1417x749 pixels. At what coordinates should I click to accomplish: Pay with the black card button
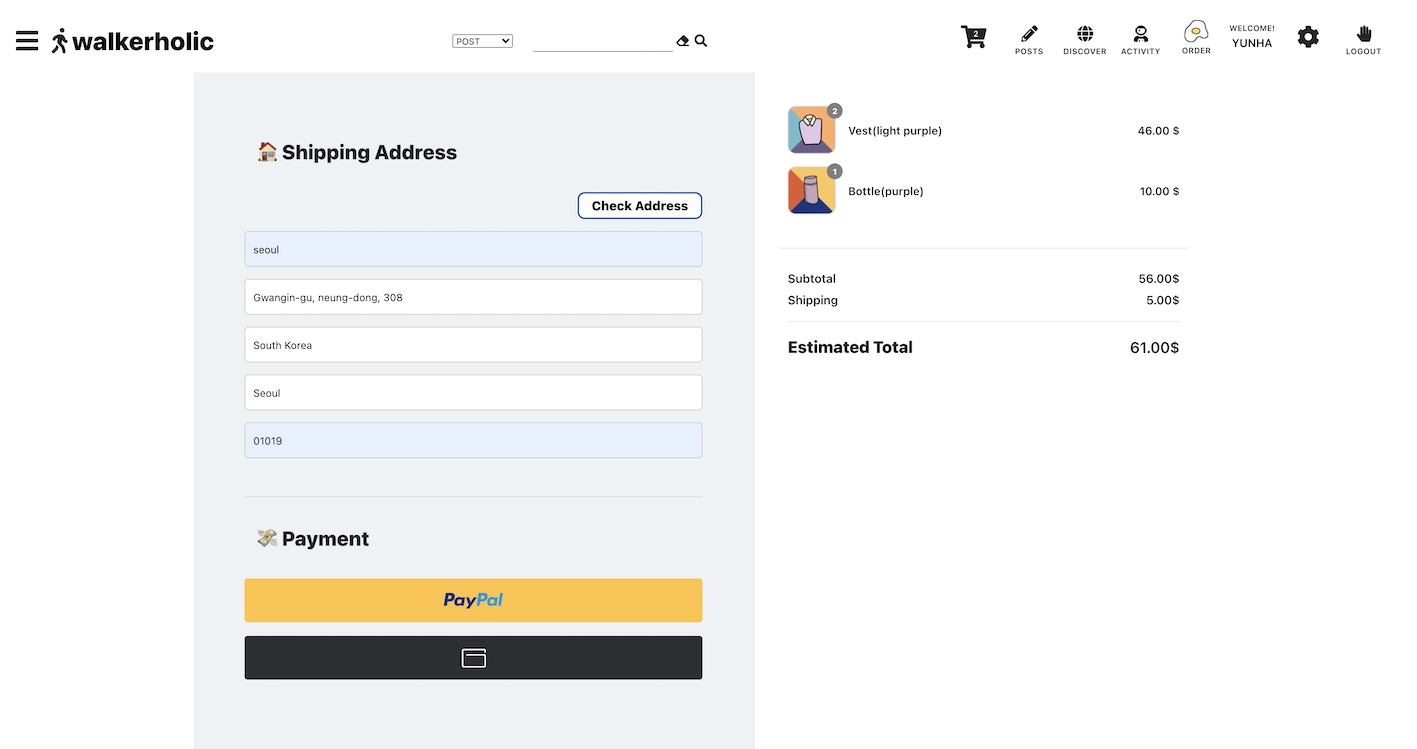473,658
